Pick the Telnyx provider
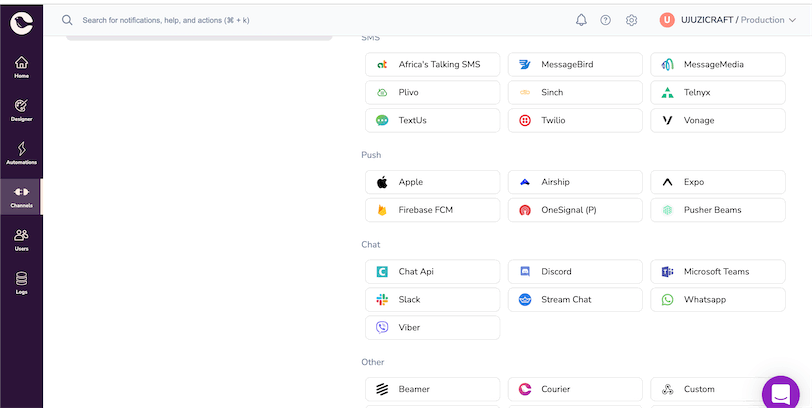812x408 pixels. [x=718, y=92]
